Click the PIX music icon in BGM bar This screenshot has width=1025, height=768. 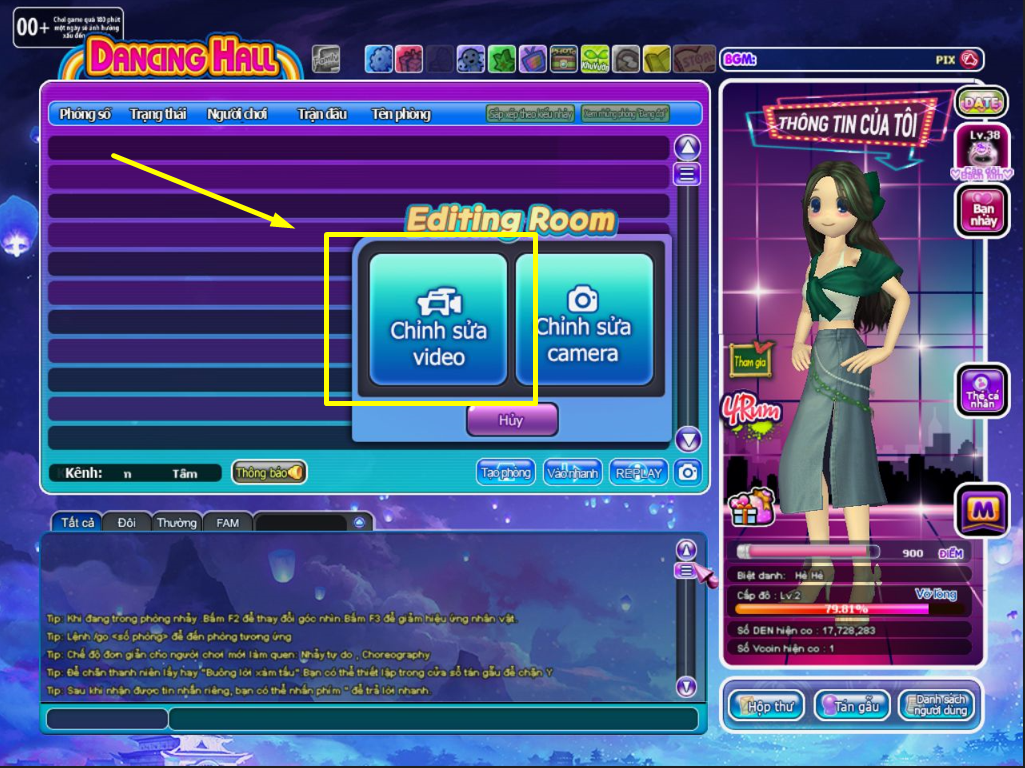[968, 60]
